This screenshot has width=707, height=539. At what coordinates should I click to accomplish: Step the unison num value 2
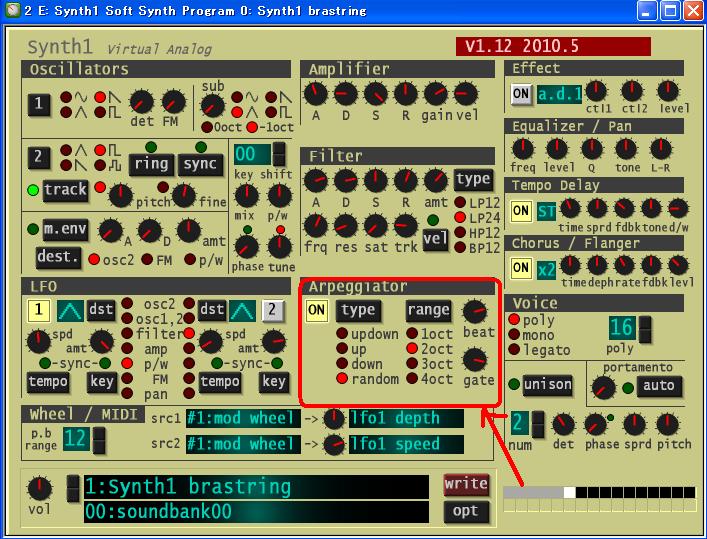pos(538,424)
